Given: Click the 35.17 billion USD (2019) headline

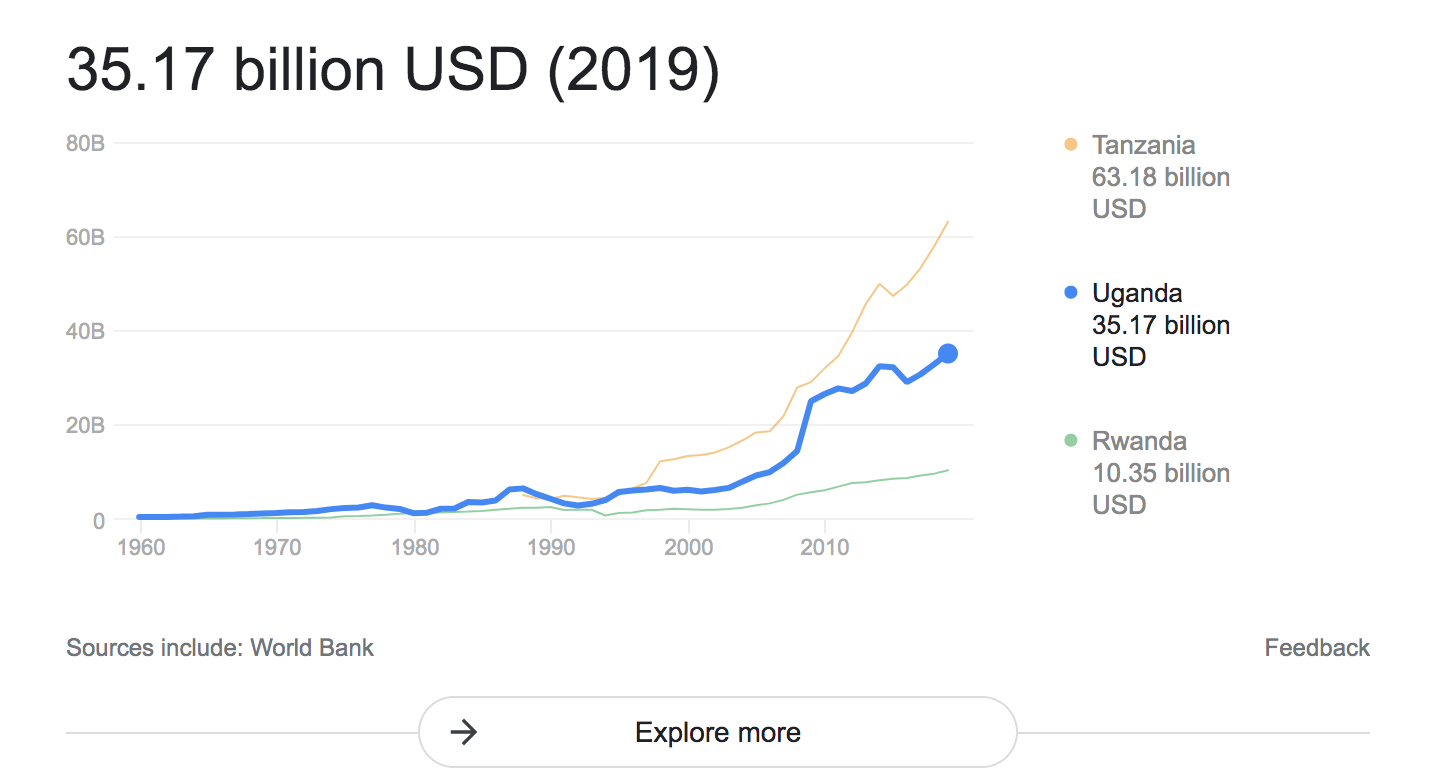Looking at the screenshot, I should point(393,72).
